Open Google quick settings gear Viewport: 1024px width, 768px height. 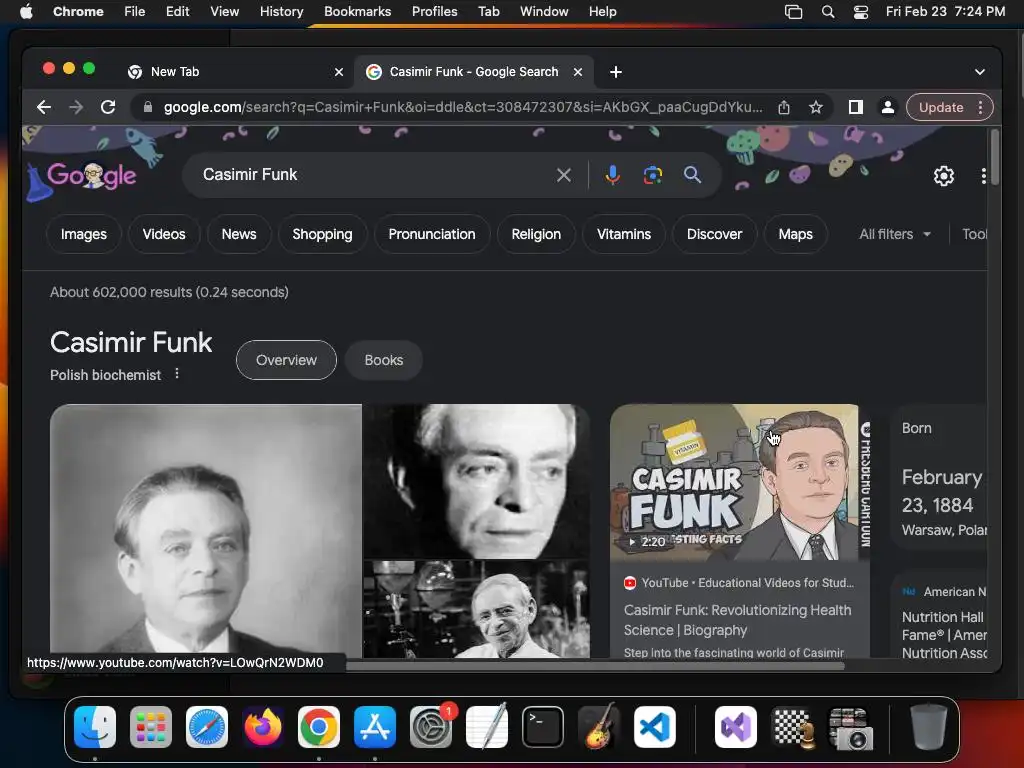click(x=943, y=176)
